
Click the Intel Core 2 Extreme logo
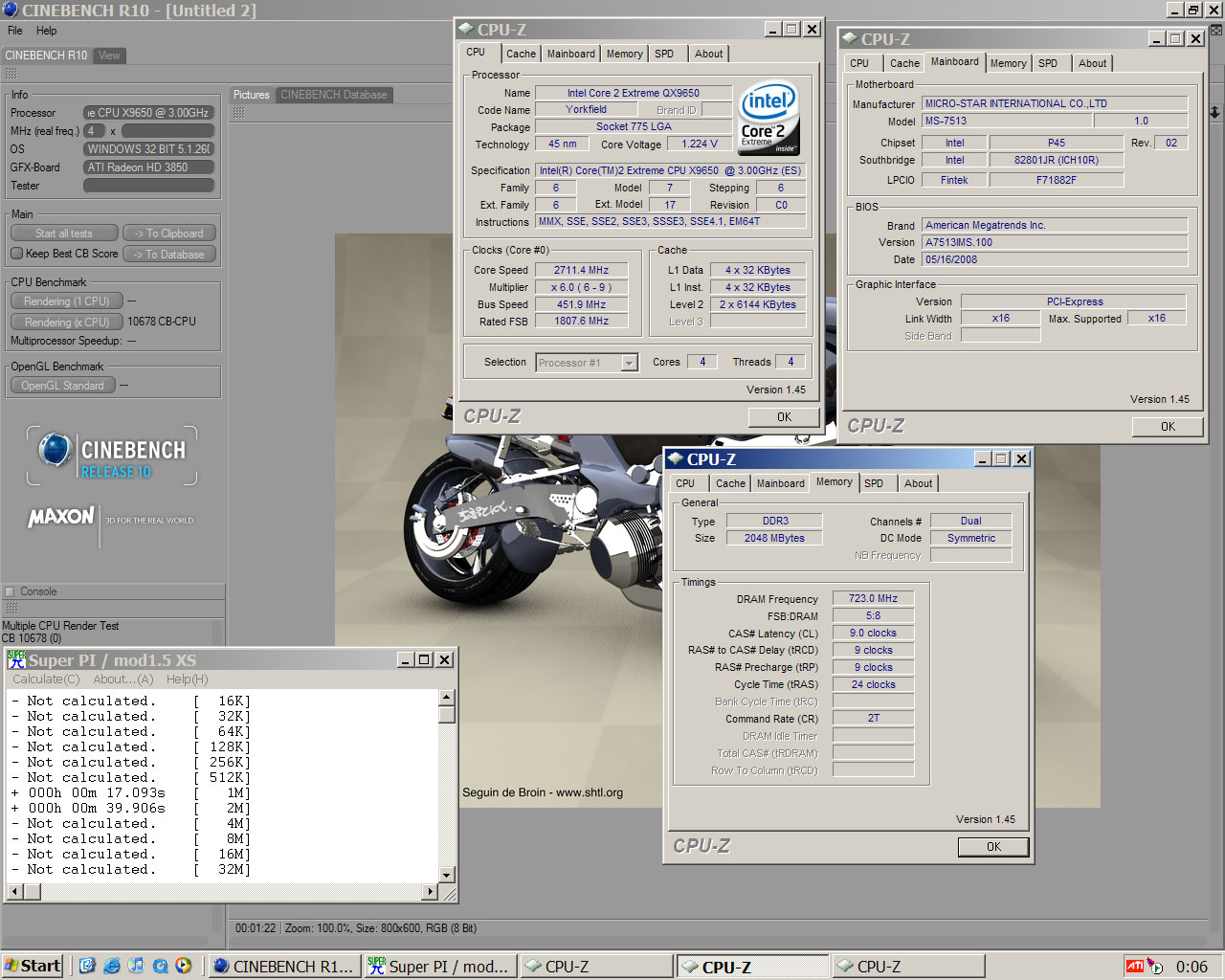768,119
